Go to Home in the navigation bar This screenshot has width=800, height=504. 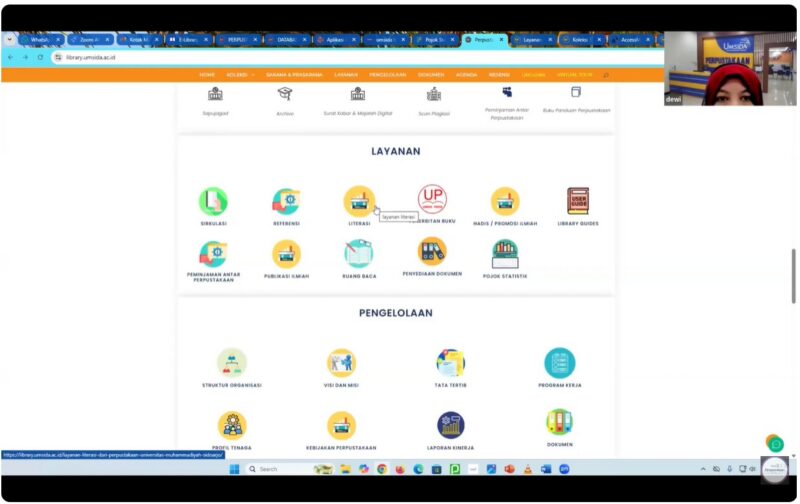(207, 74)
